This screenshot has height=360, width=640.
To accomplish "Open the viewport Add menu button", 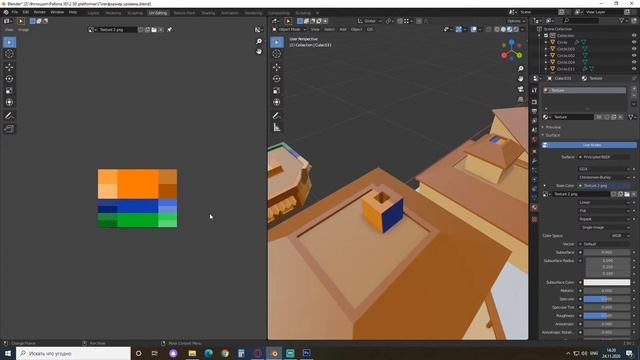I will click(x=343, y=29).
